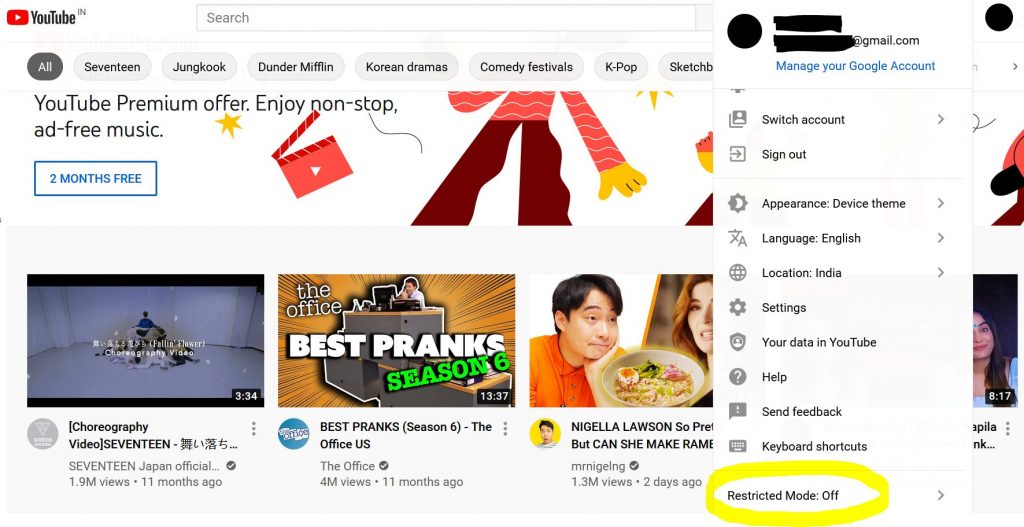This screenshot has height=527, width=1024.
Task: Play the Nigella Lawson ramen thumbnail
Action: [x=621, y=341]
